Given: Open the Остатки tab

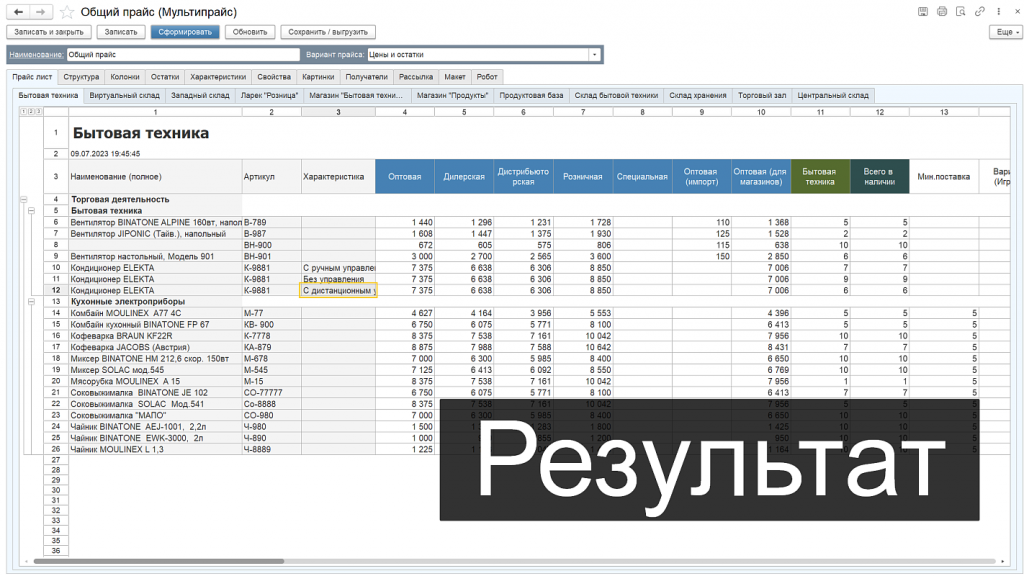Looking at the screenshot, I should tap(165, 77).
